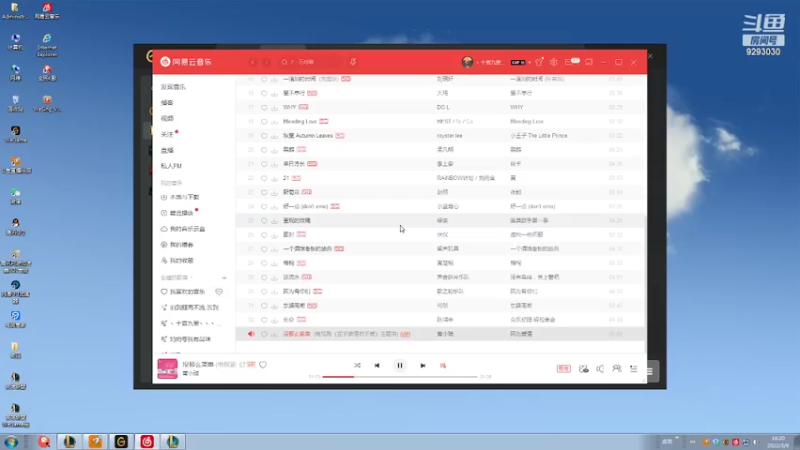Image resolution: width=800 pixels, height=450 pixels.
Task: Open the red NetEase Music taskbar icon
Action: [x=147, y=441]
